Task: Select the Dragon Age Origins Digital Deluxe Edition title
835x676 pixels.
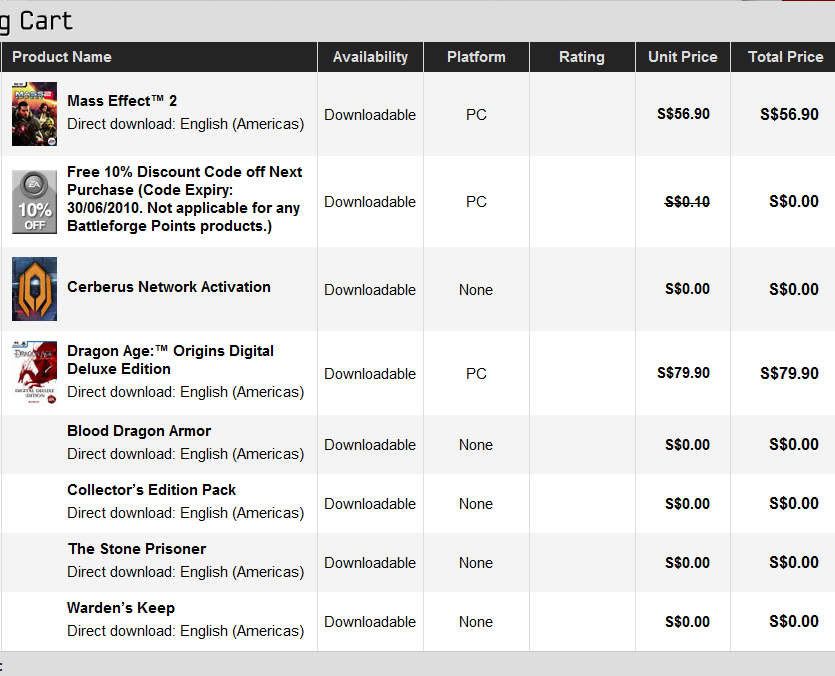Action: pos(170,360)
